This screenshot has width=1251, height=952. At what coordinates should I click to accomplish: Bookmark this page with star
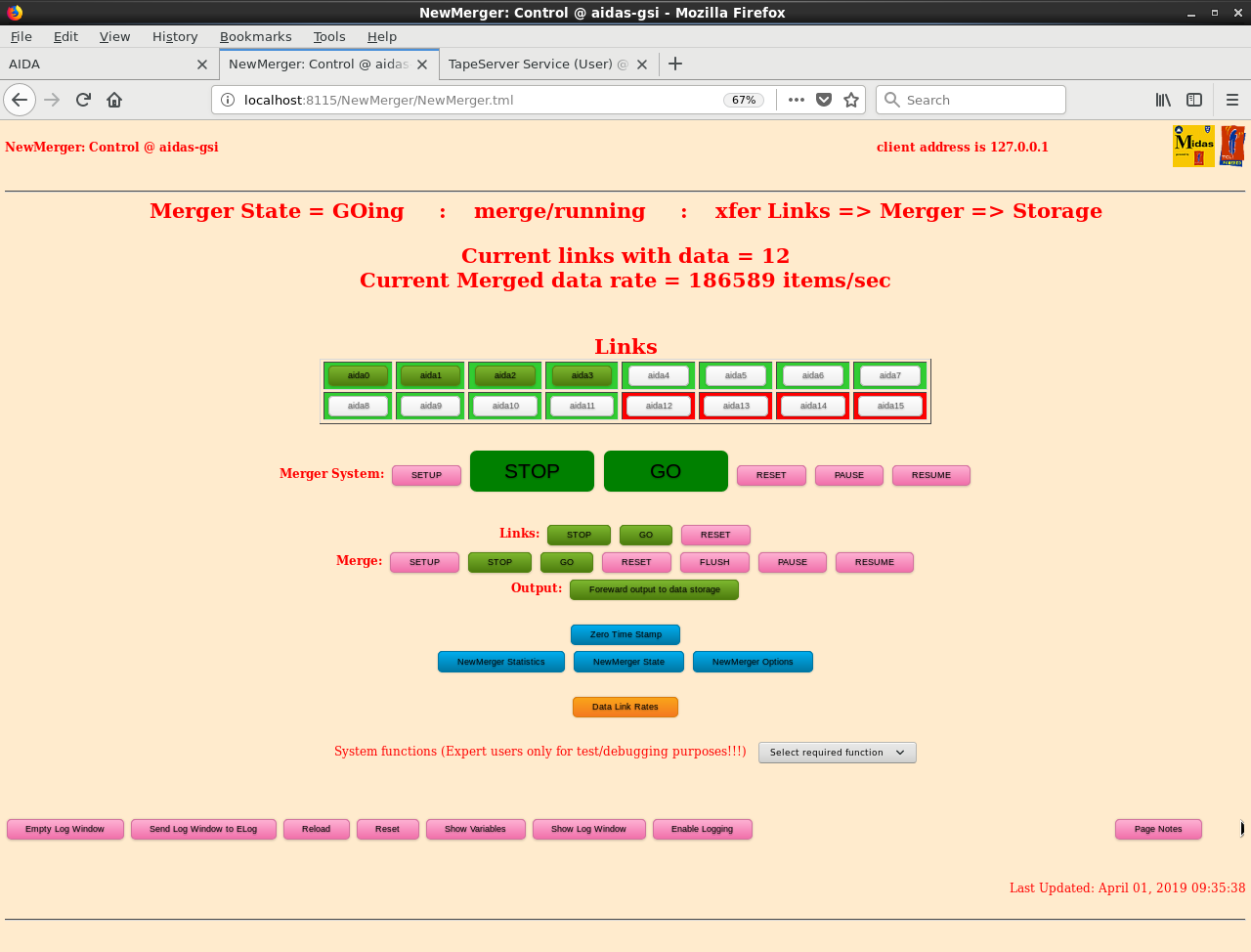(x=851, y=100)
